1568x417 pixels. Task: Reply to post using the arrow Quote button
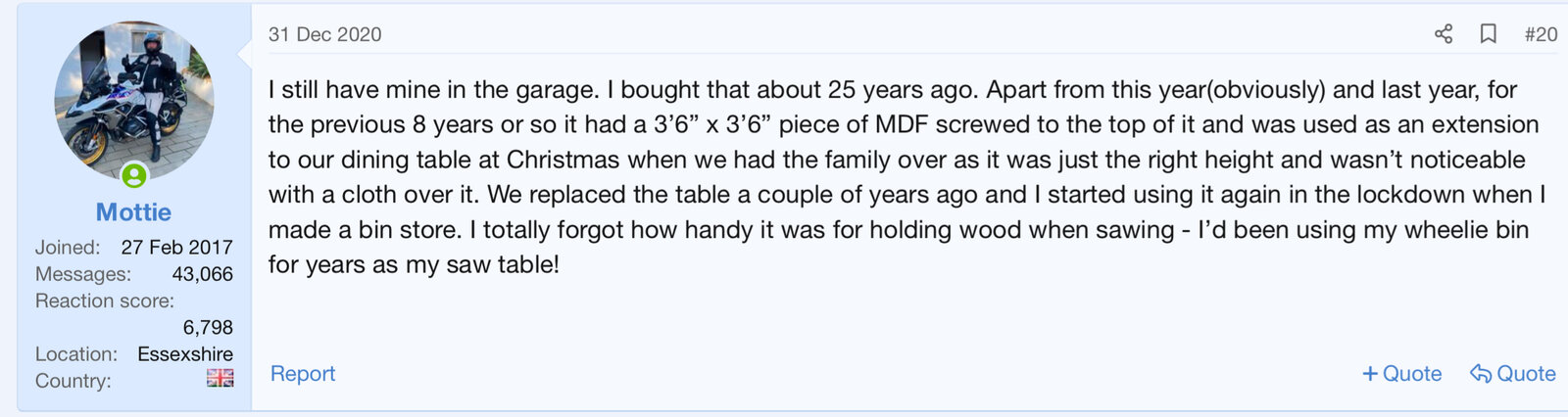click(x=1513, y=374)
